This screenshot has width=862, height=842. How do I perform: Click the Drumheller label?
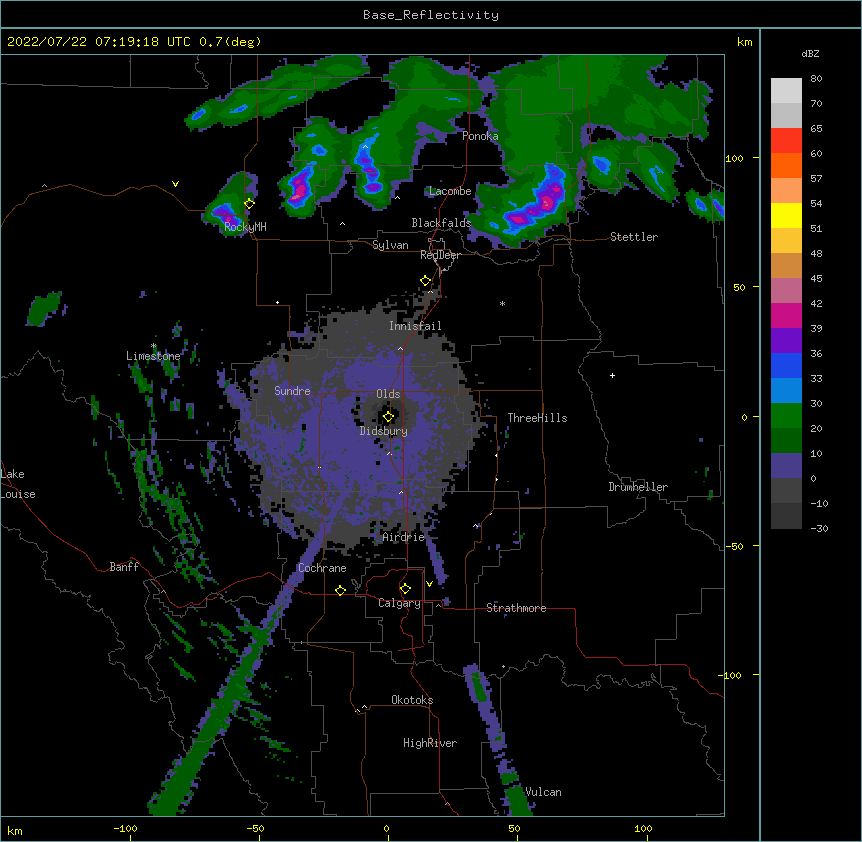click(x=638, y=487)
